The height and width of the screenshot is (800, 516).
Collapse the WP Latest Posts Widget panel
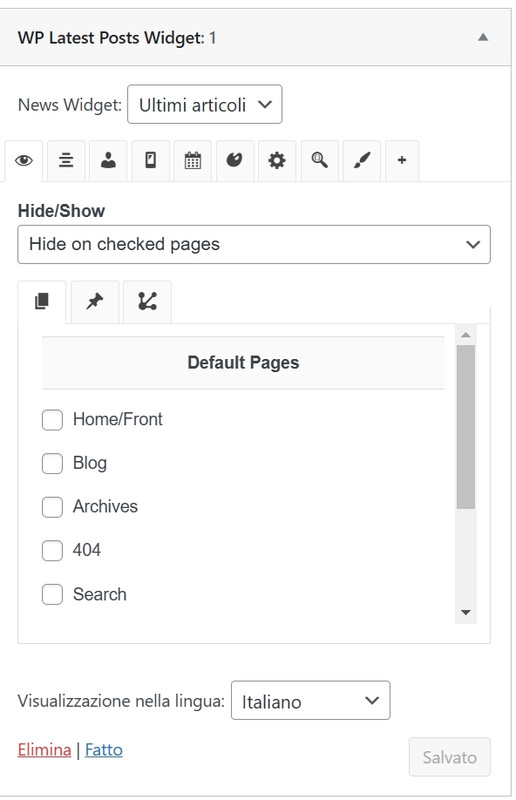click(x=483, y=37)
